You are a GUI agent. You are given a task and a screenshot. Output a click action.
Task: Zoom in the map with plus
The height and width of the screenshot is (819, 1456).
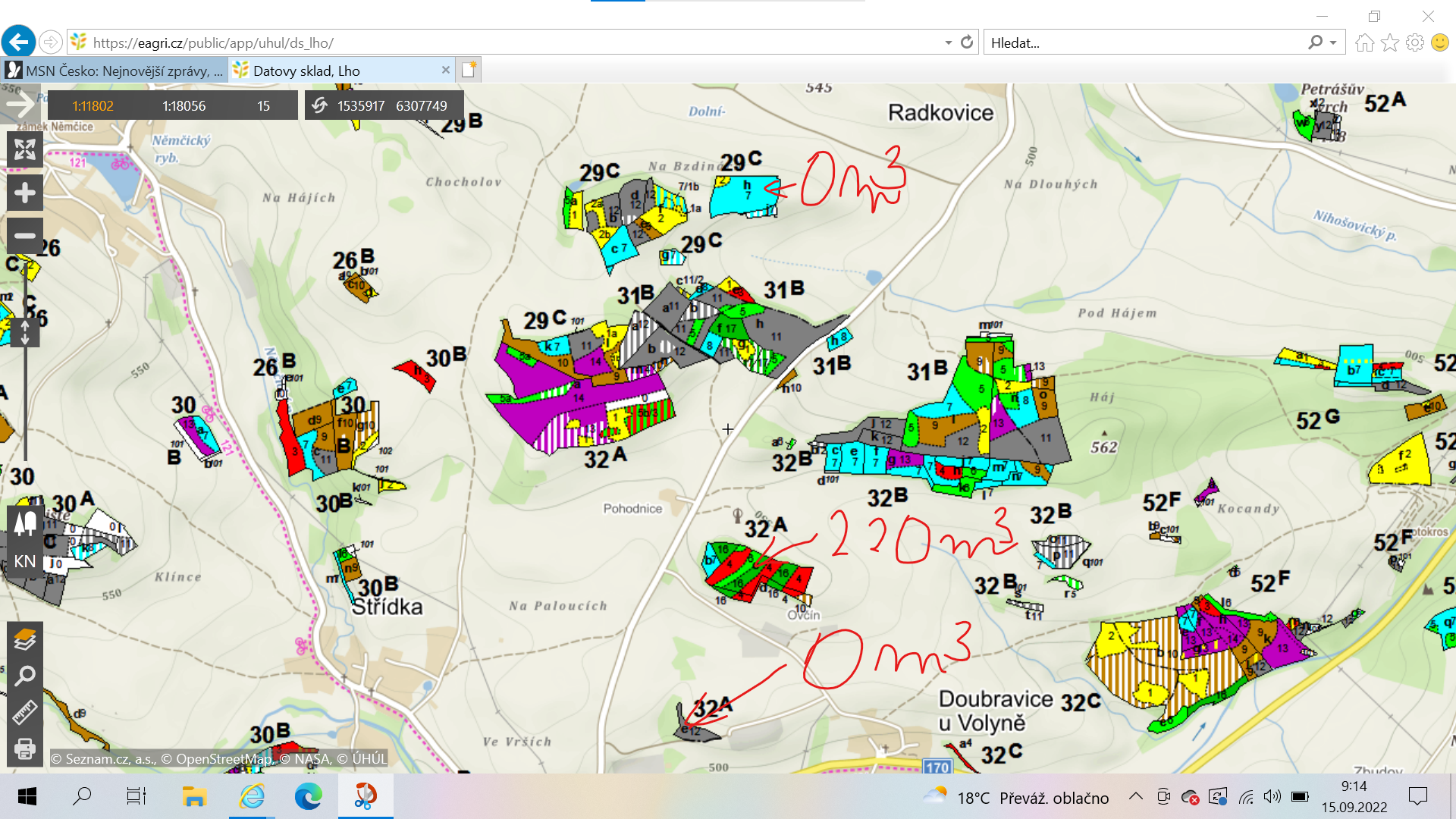(x=25, y=193)
